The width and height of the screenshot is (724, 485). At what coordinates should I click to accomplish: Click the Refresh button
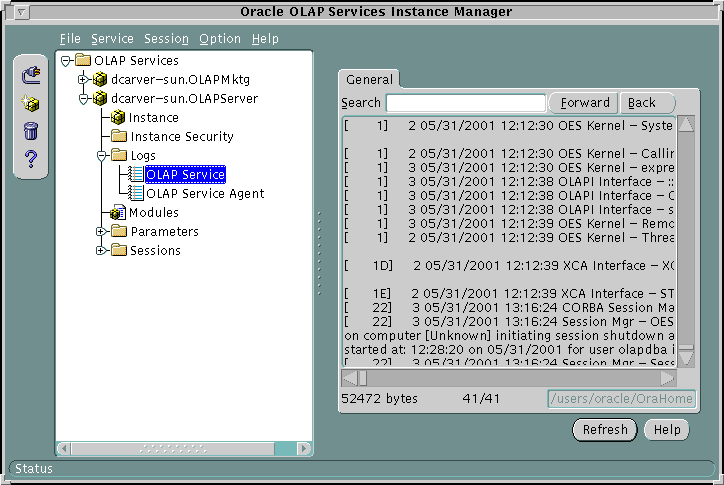[x=605, y=430]
